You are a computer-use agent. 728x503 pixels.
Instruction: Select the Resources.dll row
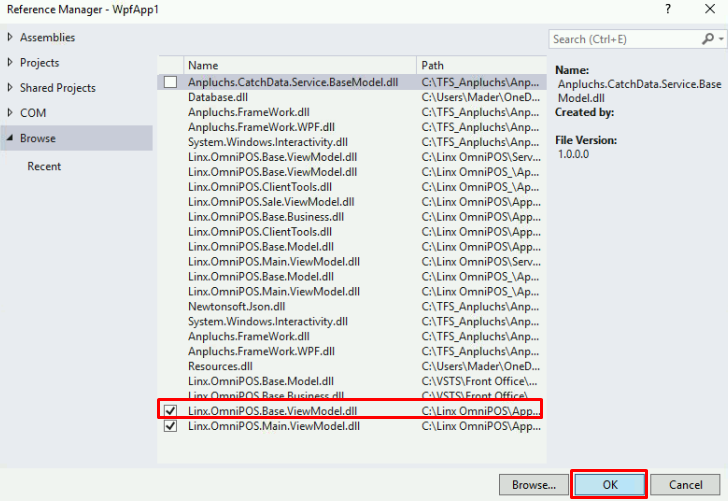[x=351, y=366]
